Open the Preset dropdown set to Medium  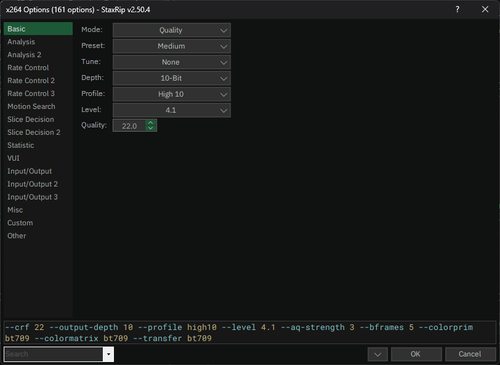[172, 46]
